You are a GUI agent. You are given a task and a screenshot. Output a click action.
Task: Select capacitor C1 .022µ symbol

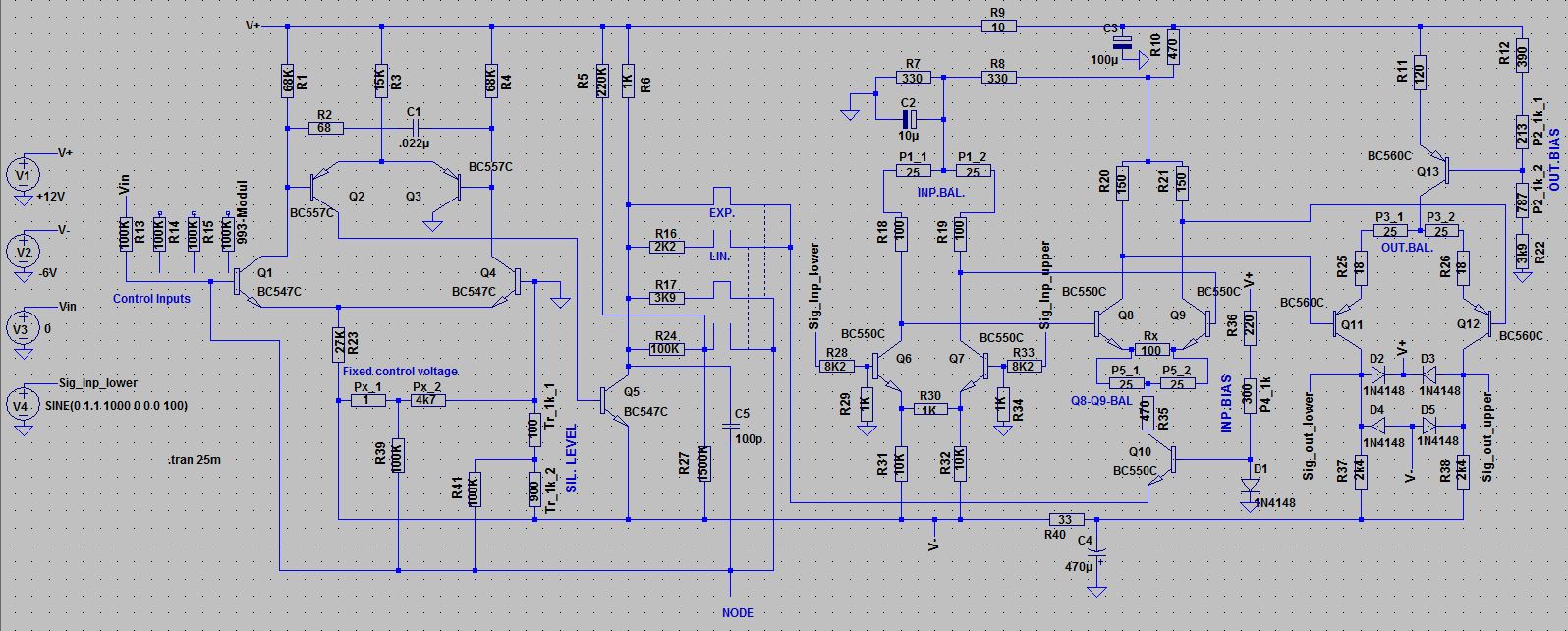[x=414, y=128]
